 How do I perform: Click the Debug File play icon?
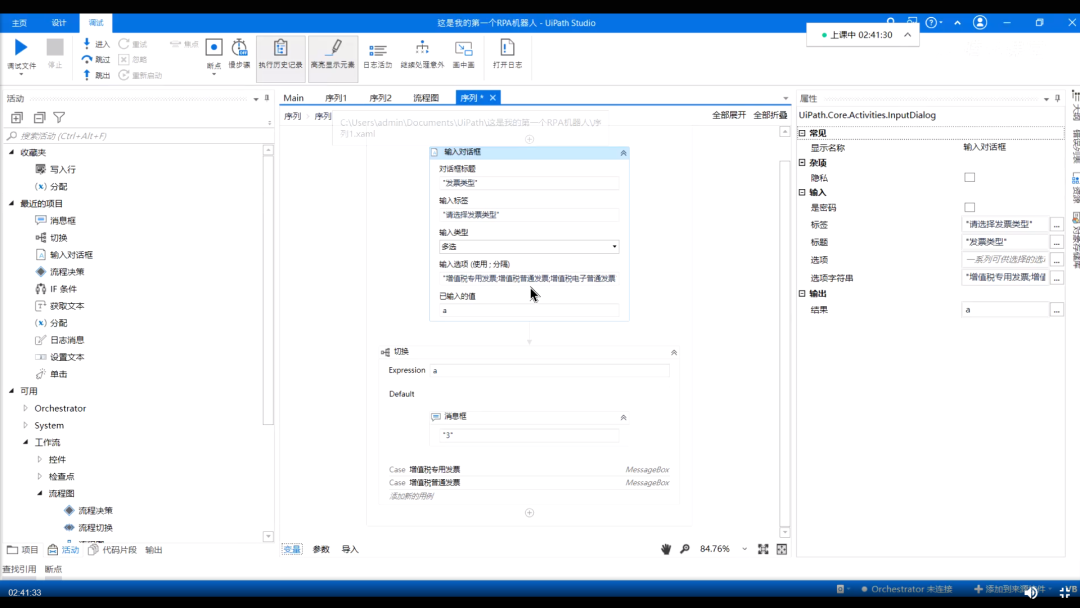point(21,48)
